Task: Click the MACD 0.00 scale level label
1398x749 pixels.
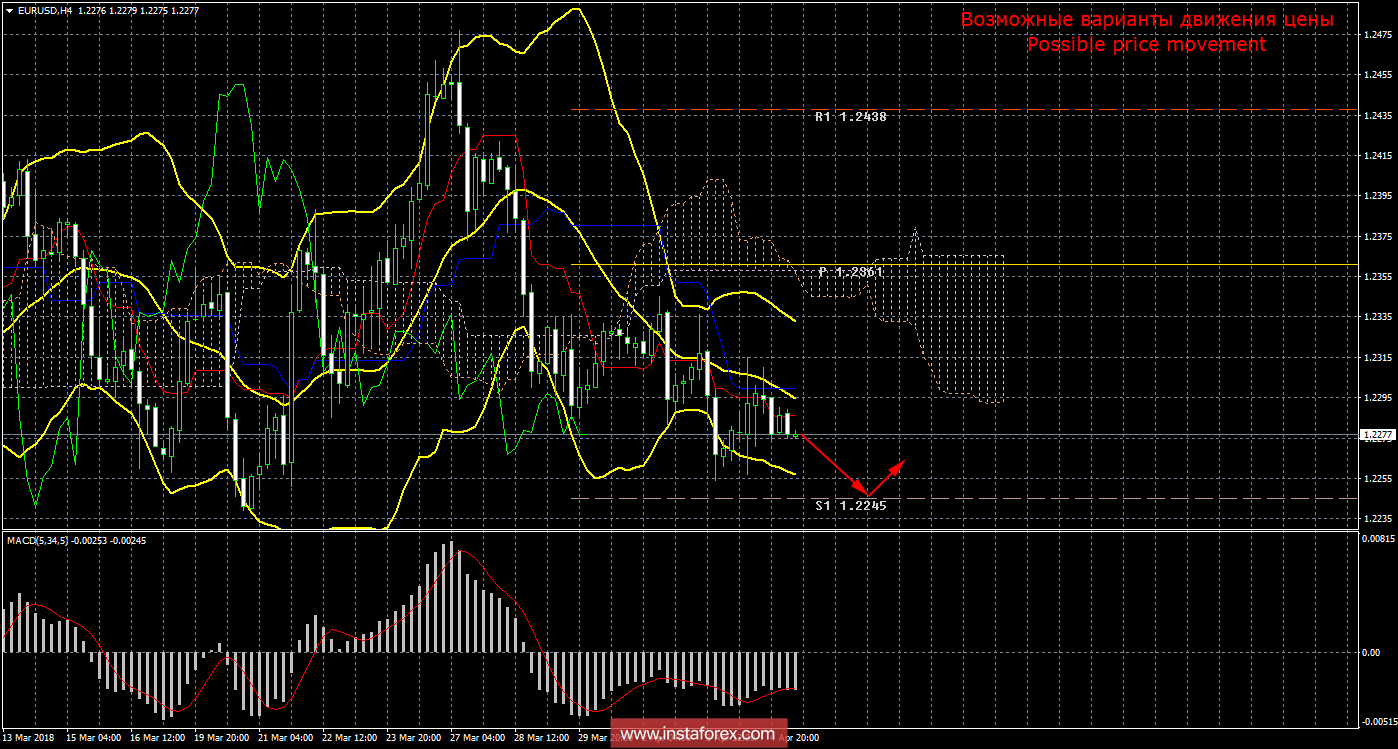Action: coord(1372,652)
